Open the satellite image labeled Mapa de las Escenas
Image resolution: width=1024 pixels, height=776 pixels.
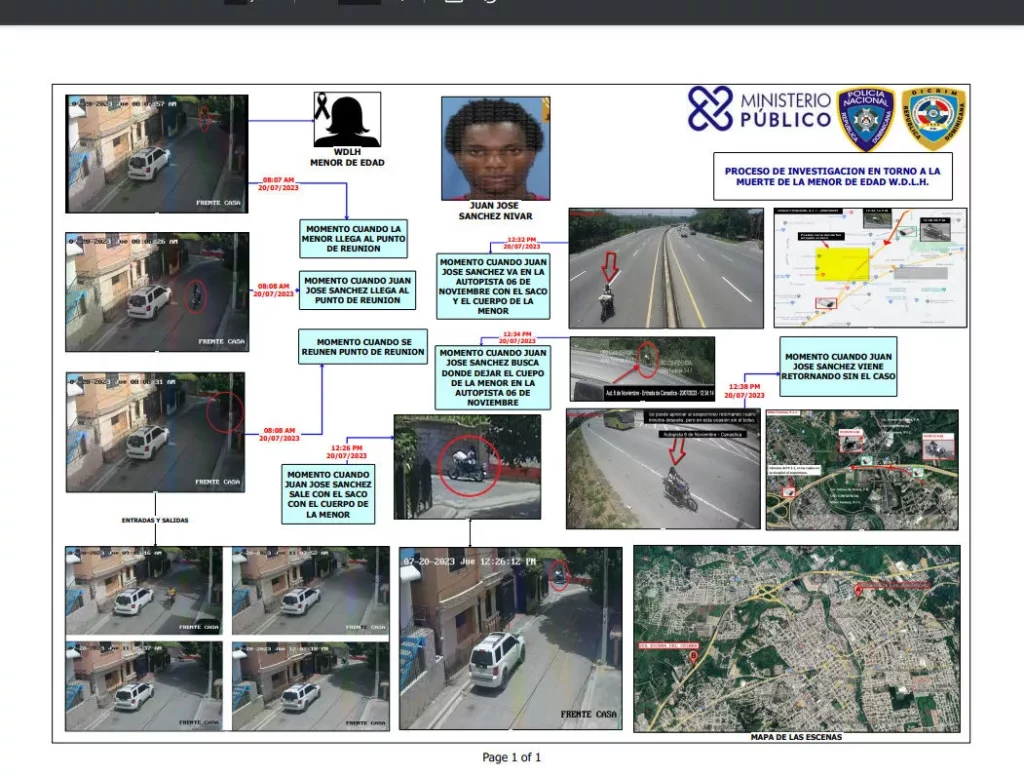coord(796,637)
